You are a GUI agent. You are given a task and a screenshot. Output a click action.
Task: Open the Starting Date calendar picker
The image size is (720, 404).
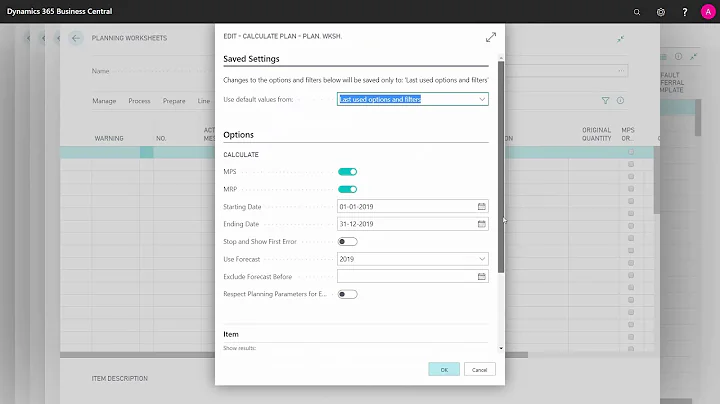click(481, 207)
